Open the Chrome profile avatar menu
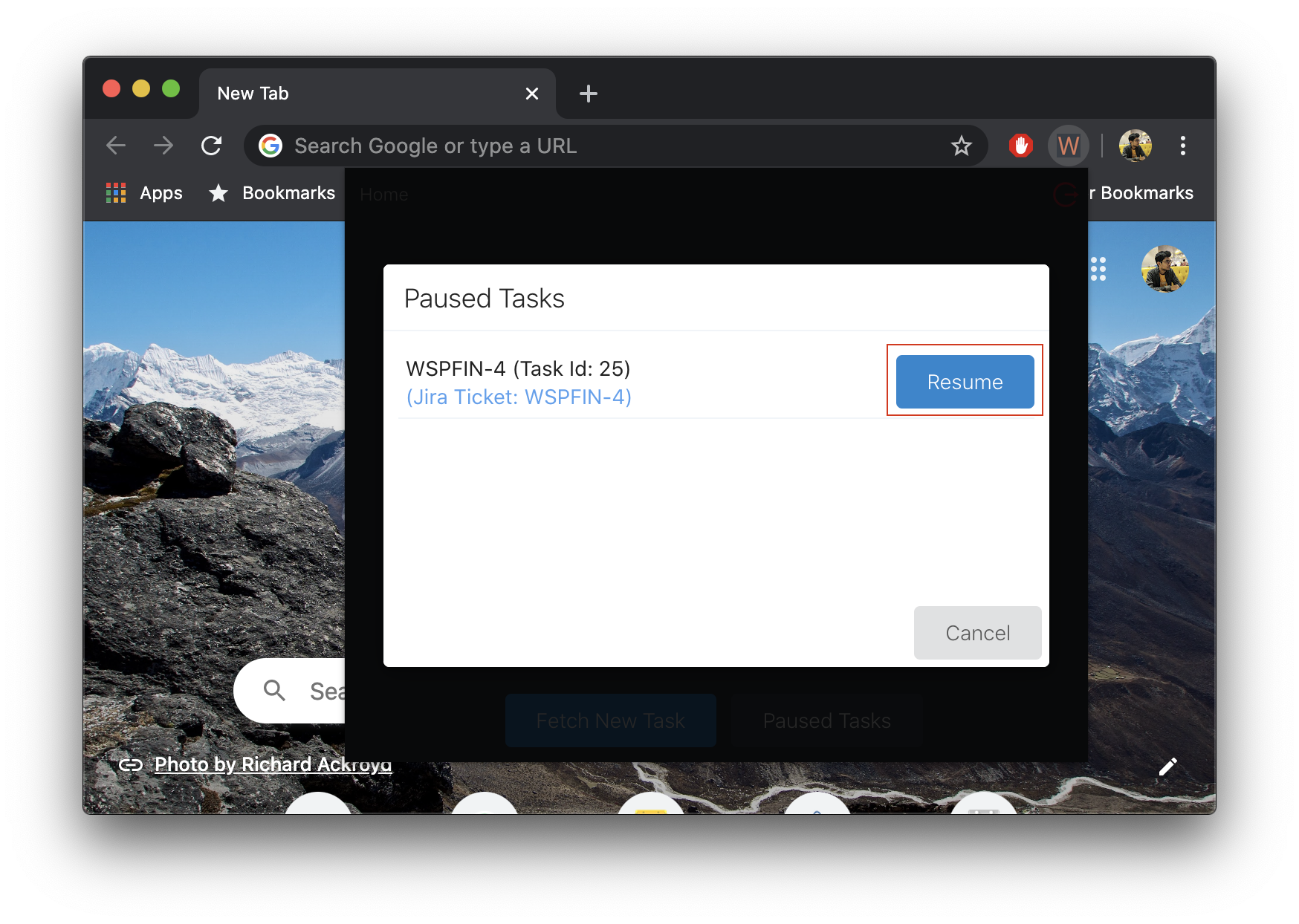Image resolution: width=1299 pixels, height=924 pixels. point(1136,146)
